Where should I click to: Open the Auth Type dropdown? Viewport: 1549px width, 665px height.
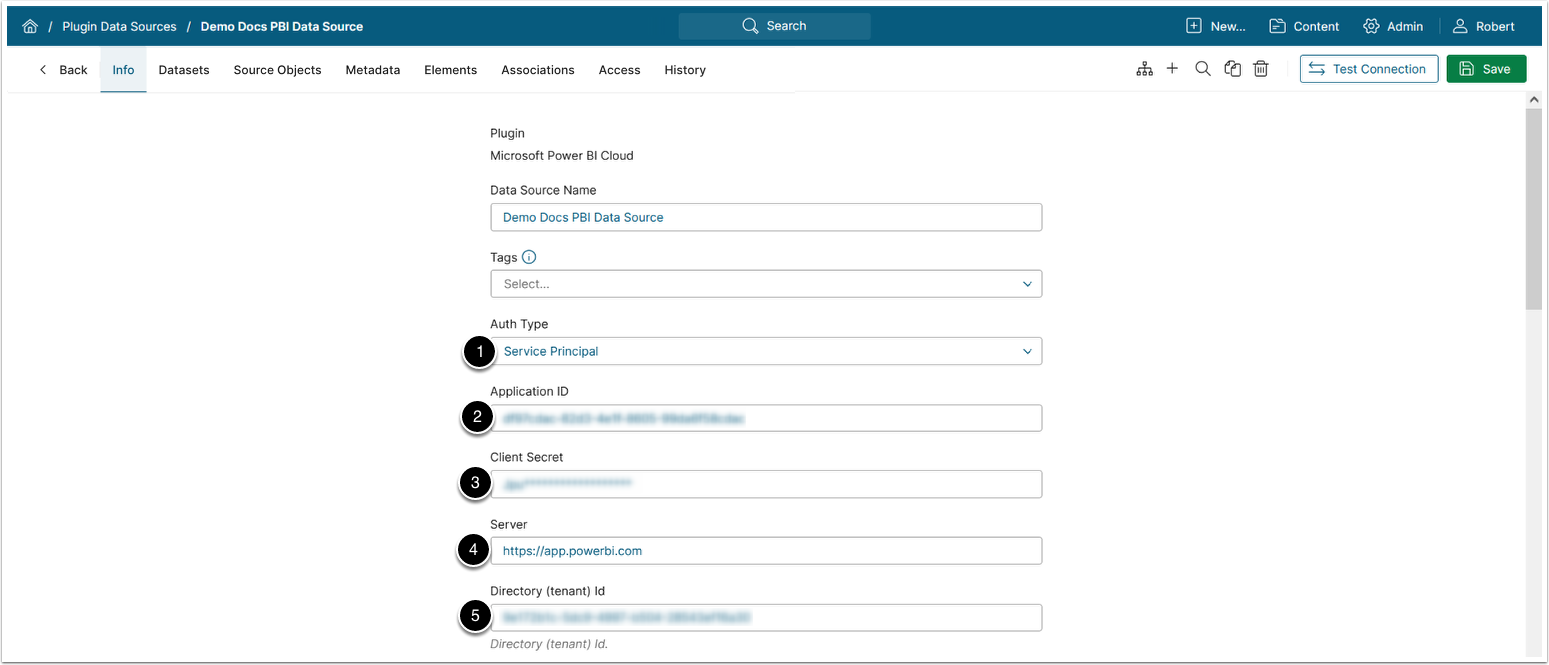(766, 351)
